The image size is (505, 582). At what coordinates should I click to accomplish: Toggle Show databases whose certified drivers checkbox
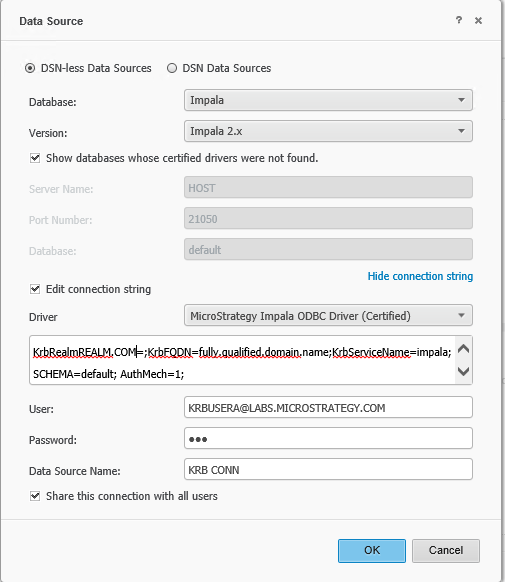35,158
